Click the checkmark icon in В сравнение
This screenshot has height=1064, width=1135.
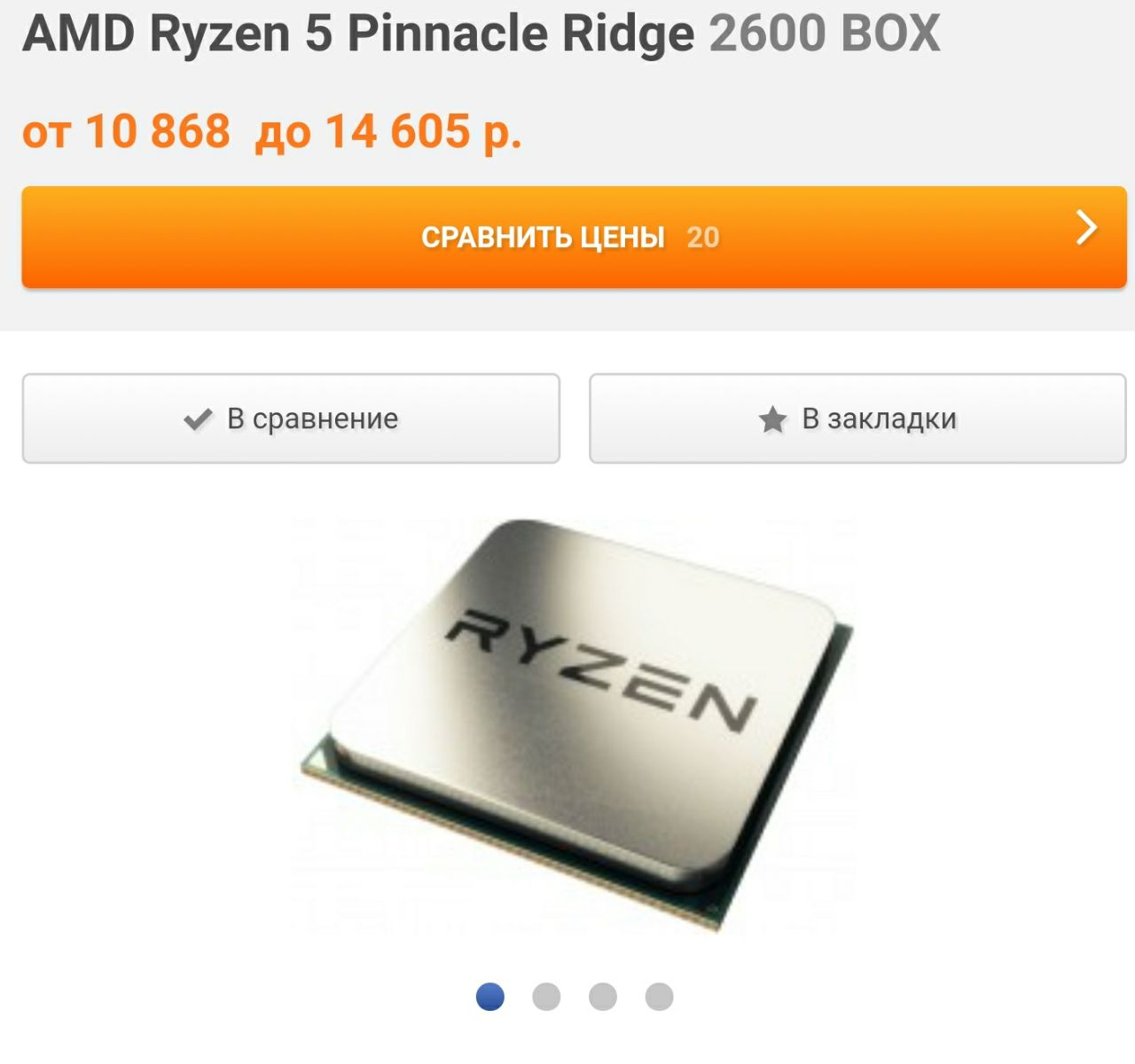coord(197,419)
